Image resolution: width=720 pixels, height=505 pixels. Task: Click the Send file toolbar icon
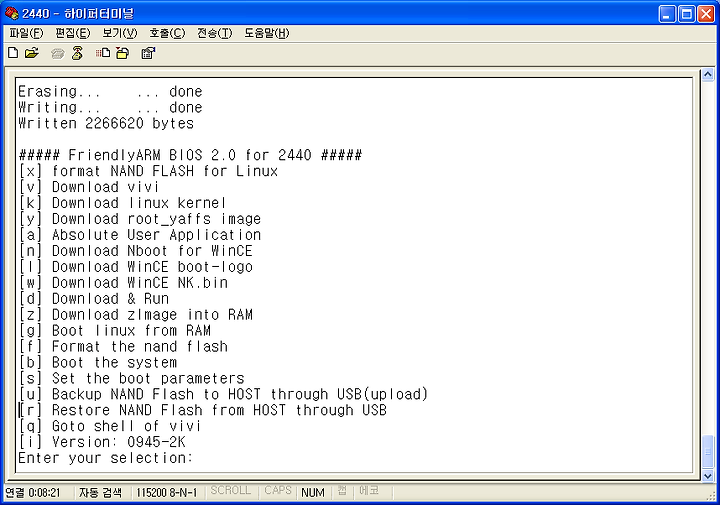click(x=103, y=53)
